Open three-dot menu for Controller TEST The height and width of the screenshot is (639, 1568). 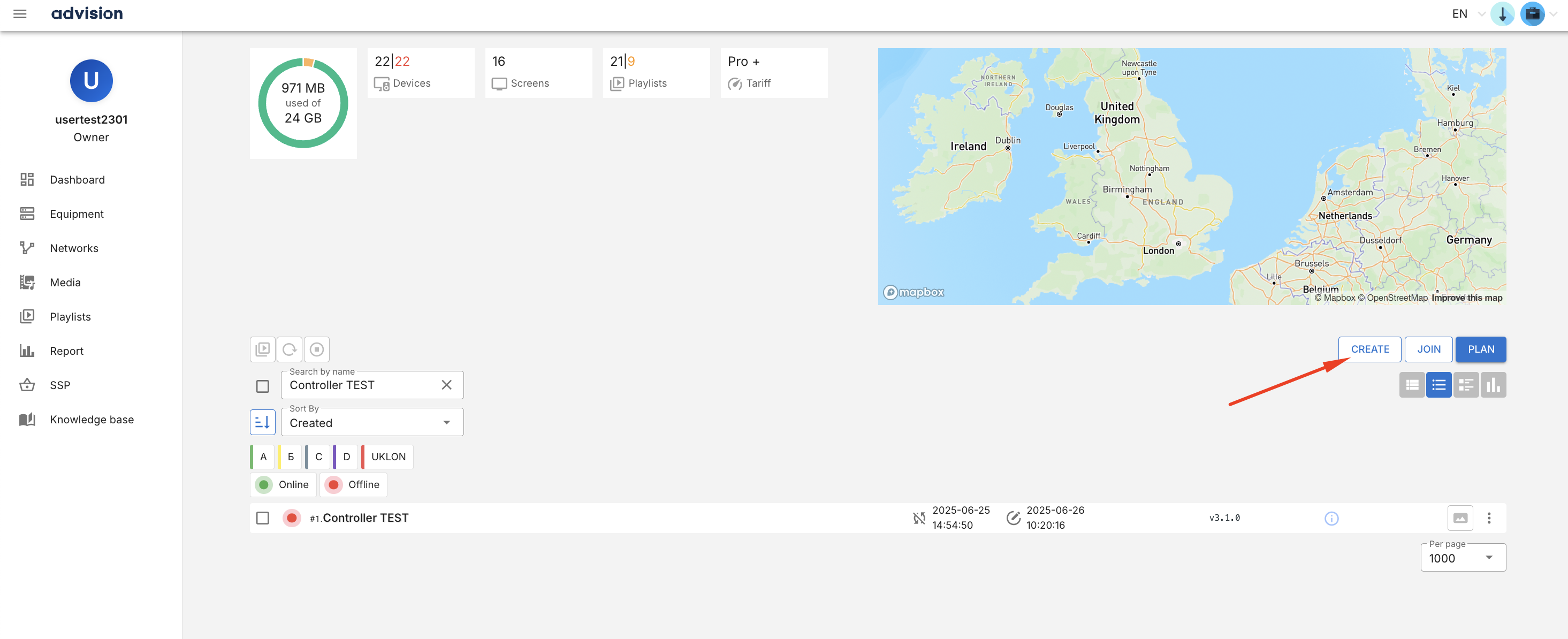1489,519
